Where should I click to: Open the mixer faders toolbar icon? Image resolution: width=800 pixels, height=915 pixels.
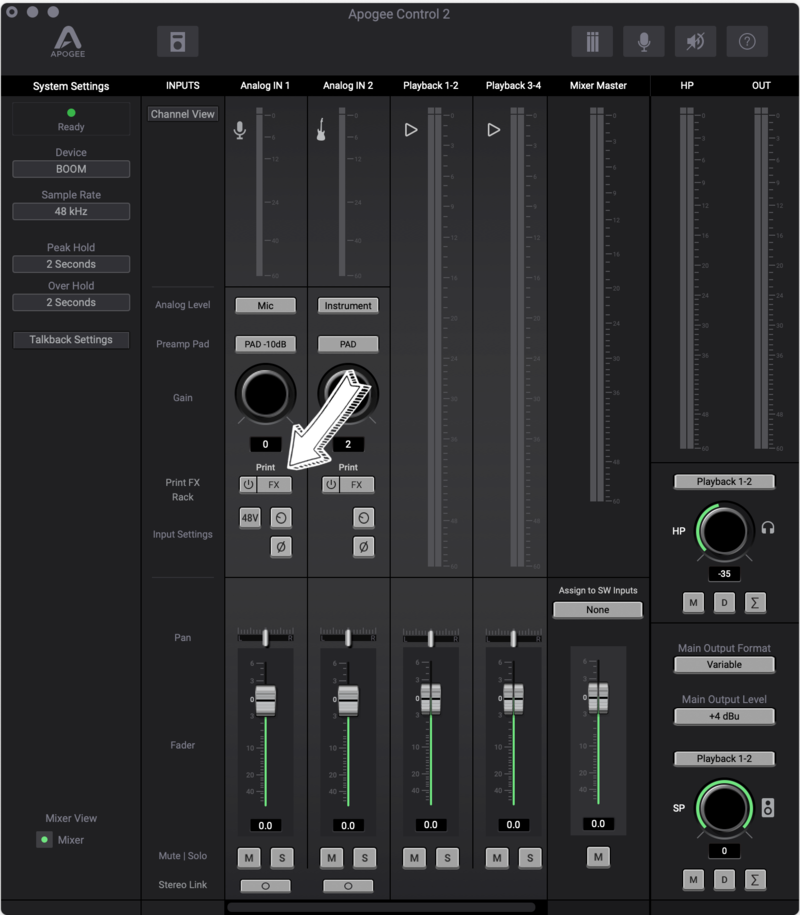click(592, 41)
